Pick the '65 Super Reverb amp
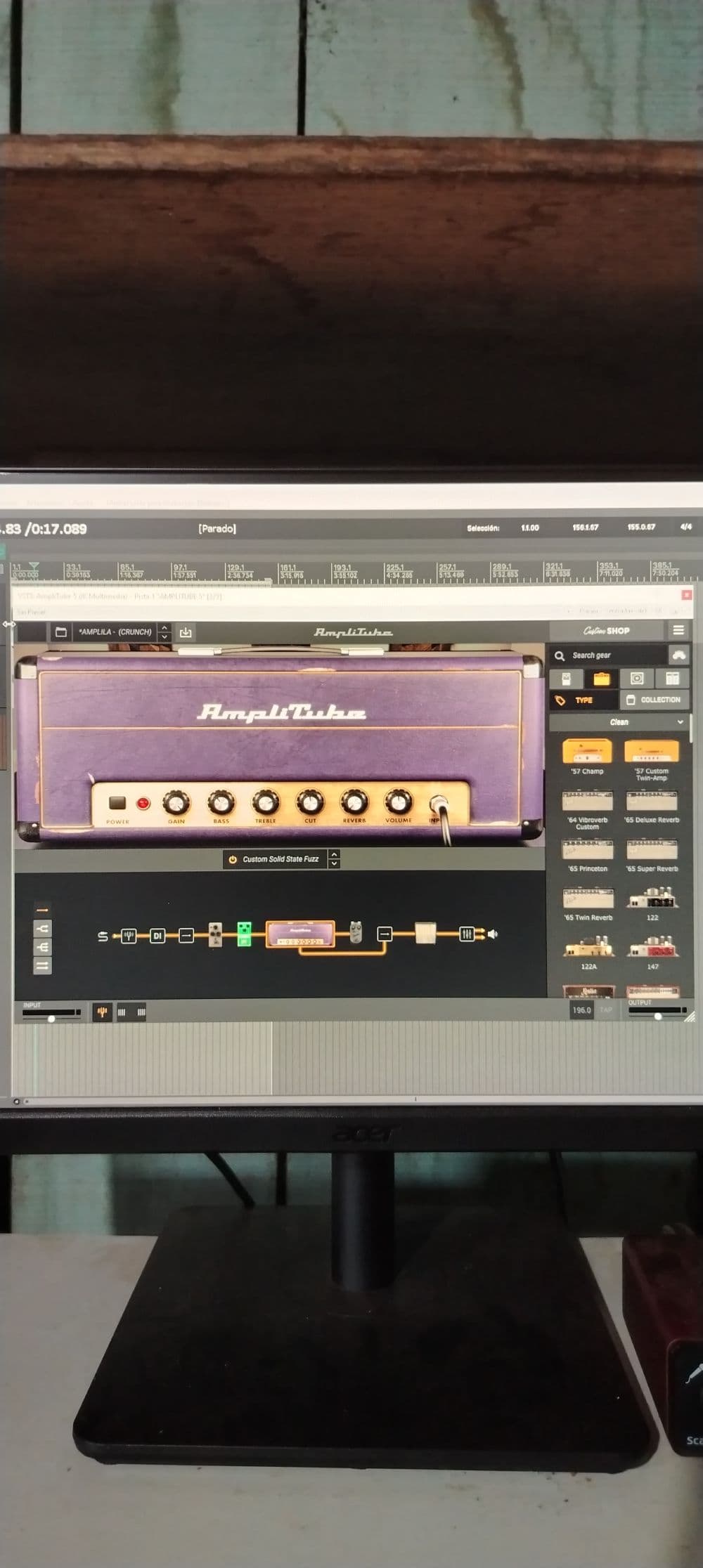The width and height of the screenshot is (703, 1568). click(x=652, y=850)
